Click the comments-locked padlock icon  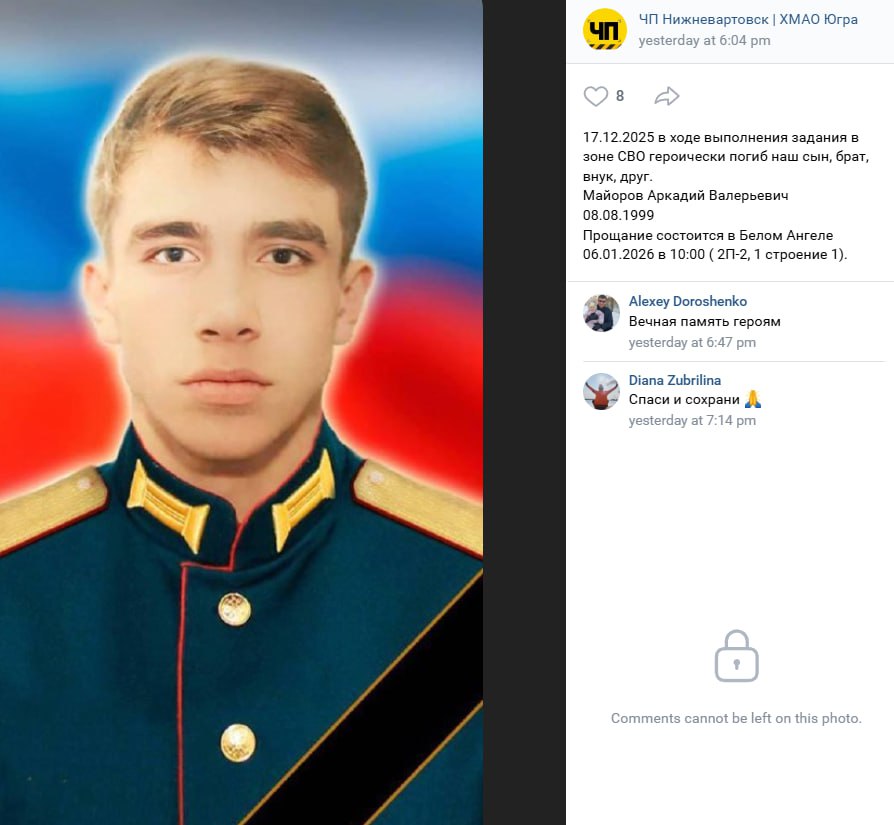[x=736, y=656]
